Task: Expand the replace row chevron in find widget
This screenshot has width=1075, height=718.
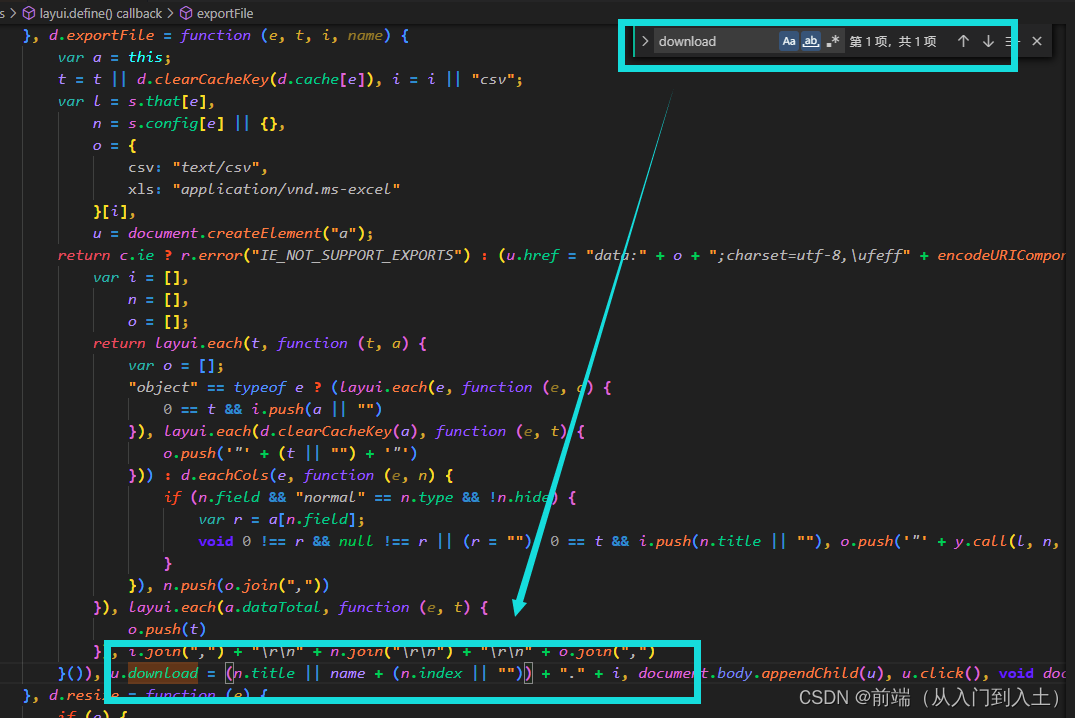Action: 644,41
